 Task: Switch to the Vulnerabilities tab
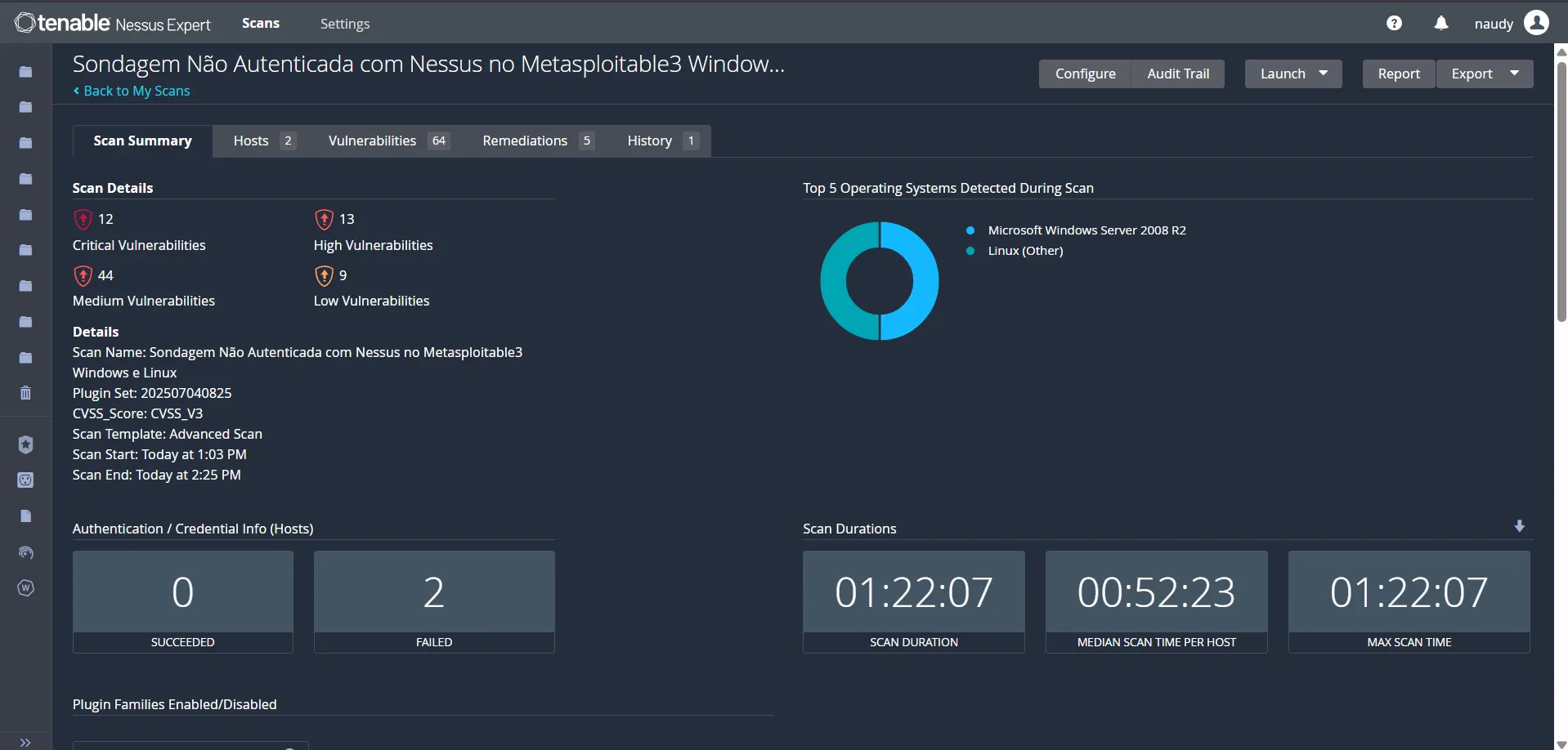click(372, 141)
